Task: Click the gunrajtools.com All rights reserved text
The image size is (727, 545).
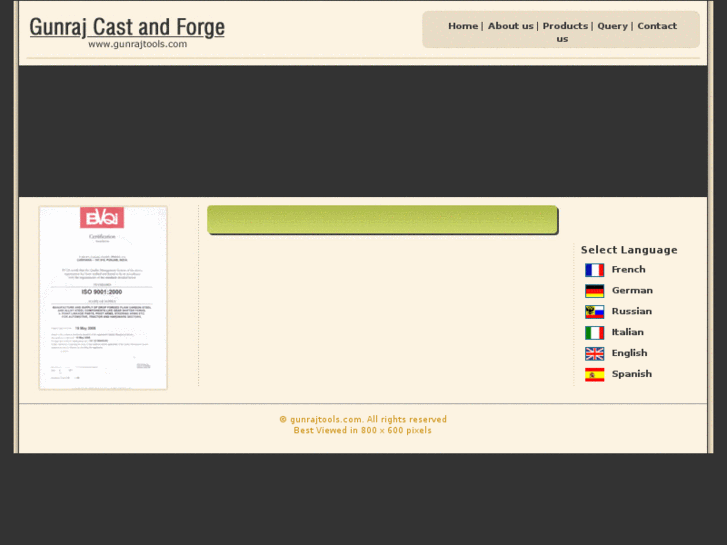Action: point(363,419)
